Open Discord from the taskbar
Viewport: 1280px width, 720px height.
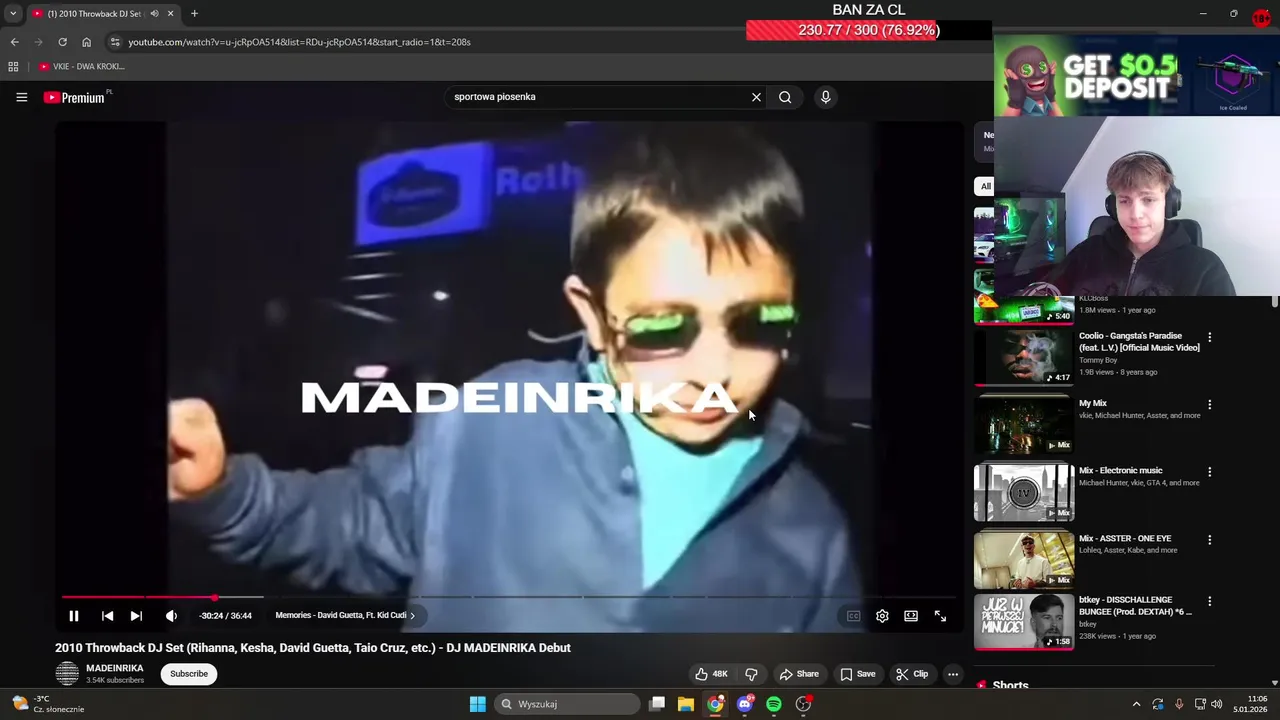[x=744, y=704]
